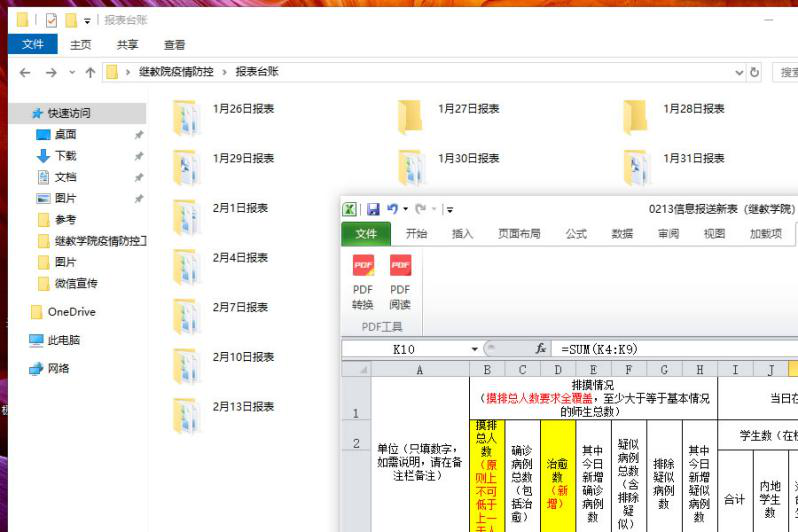798x532 pixels.
Task: Expand the address bar history dropdown
Action: click(x=739, y=72)
